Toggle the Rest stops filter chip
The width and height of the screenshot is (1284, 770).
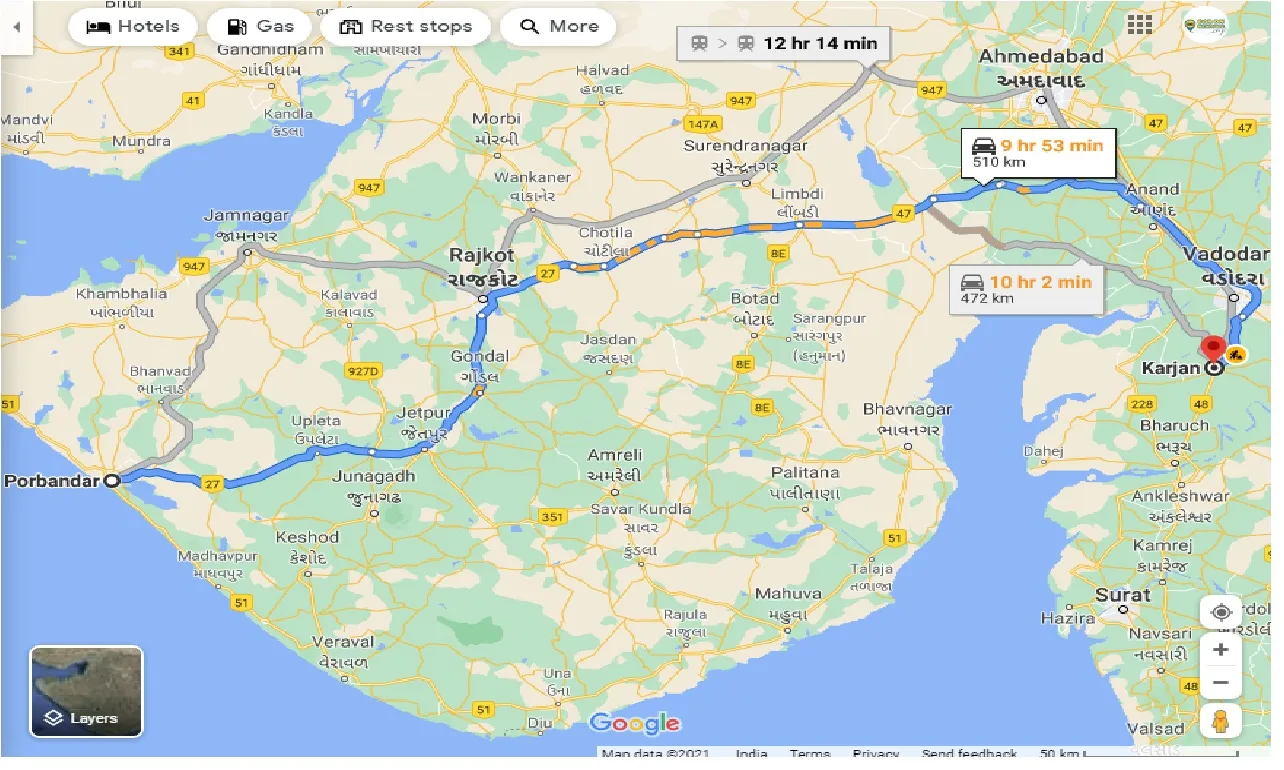click(406, 26)
